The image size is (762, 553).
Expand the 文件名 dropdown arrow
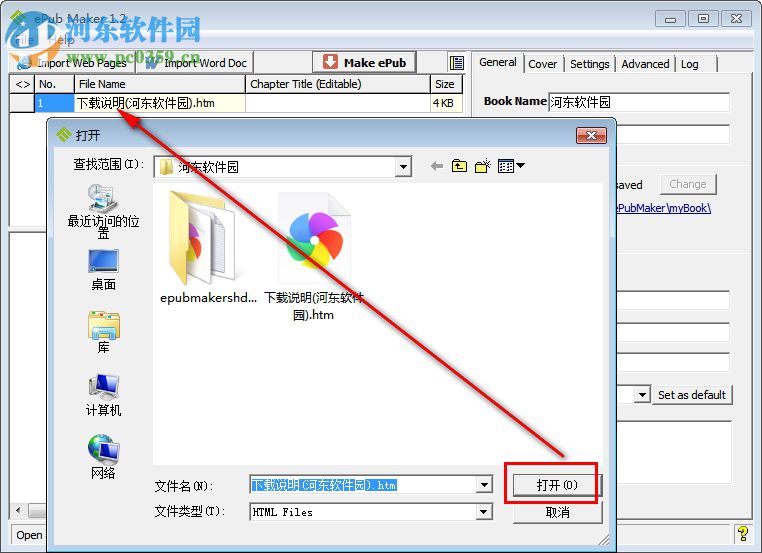(484, 485)
